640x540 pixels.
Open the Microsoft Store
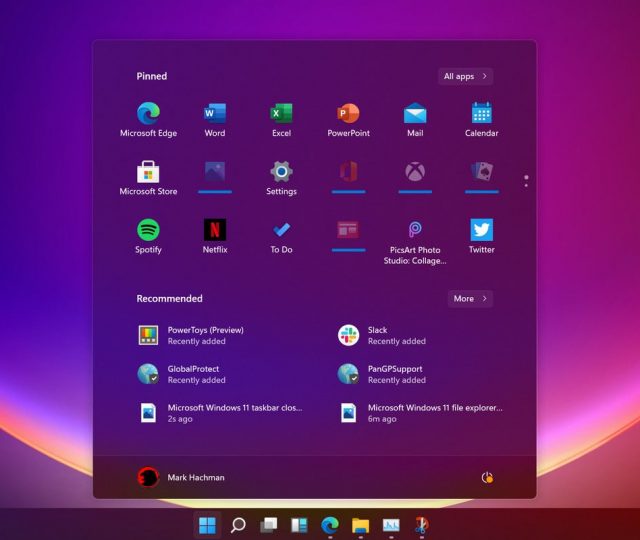[148, 172]
